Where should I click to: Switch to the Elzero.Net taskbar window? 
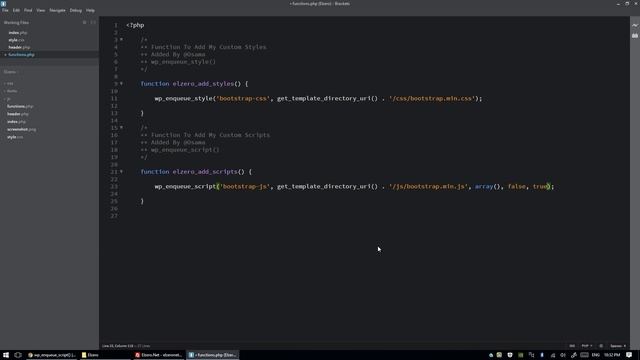(x=159, y=355)
